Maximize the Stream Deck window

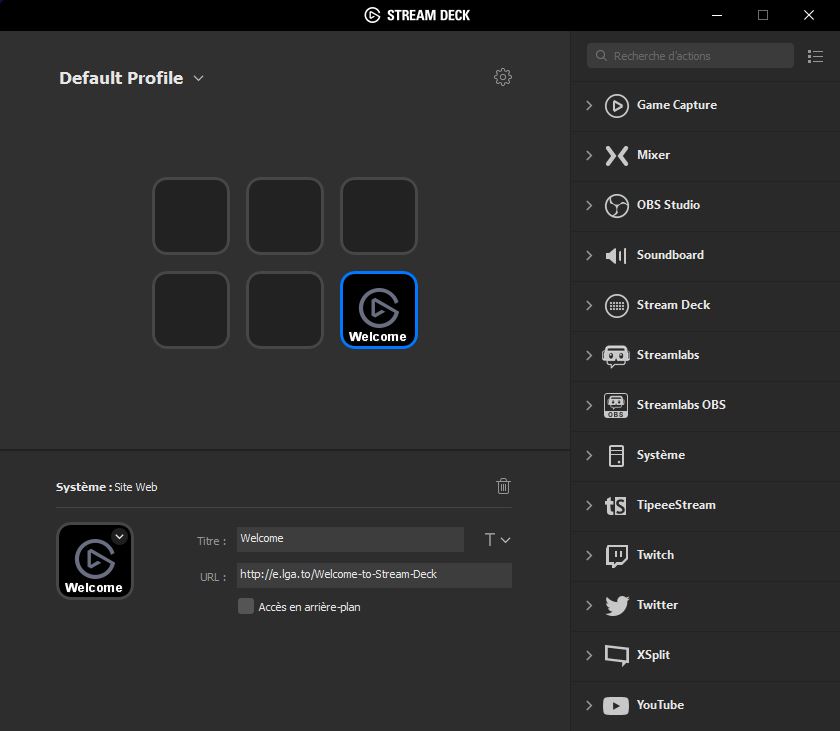pos(763,15)
